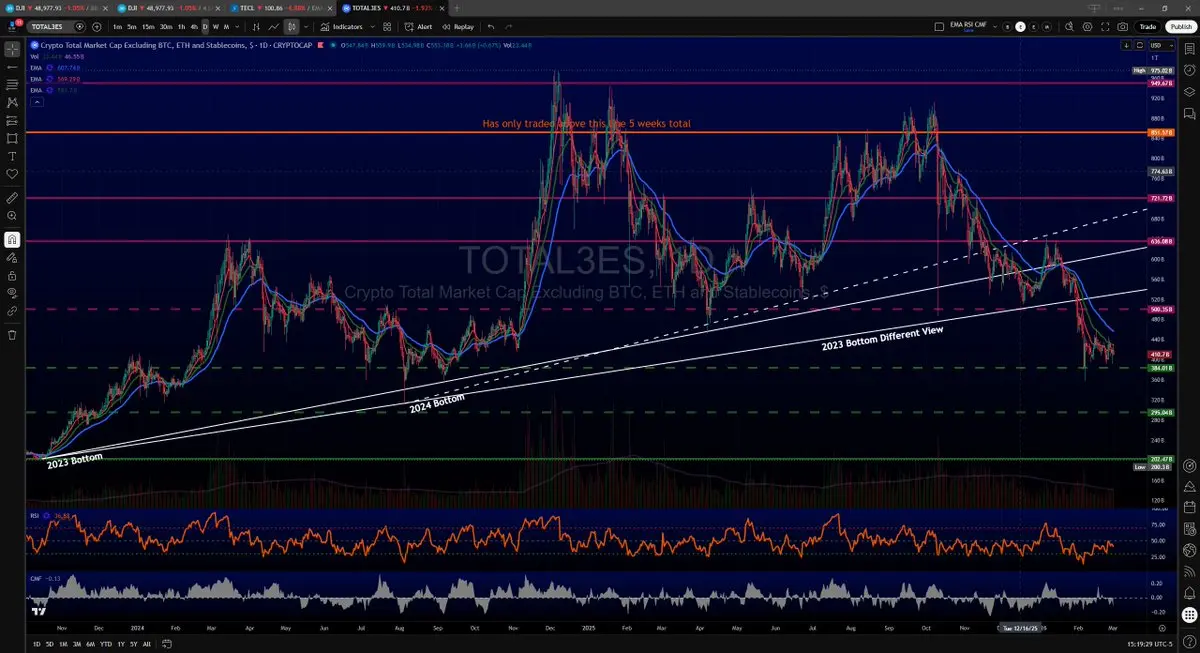
Task: Select the candles chart style icon
Action: click(291, 27)
